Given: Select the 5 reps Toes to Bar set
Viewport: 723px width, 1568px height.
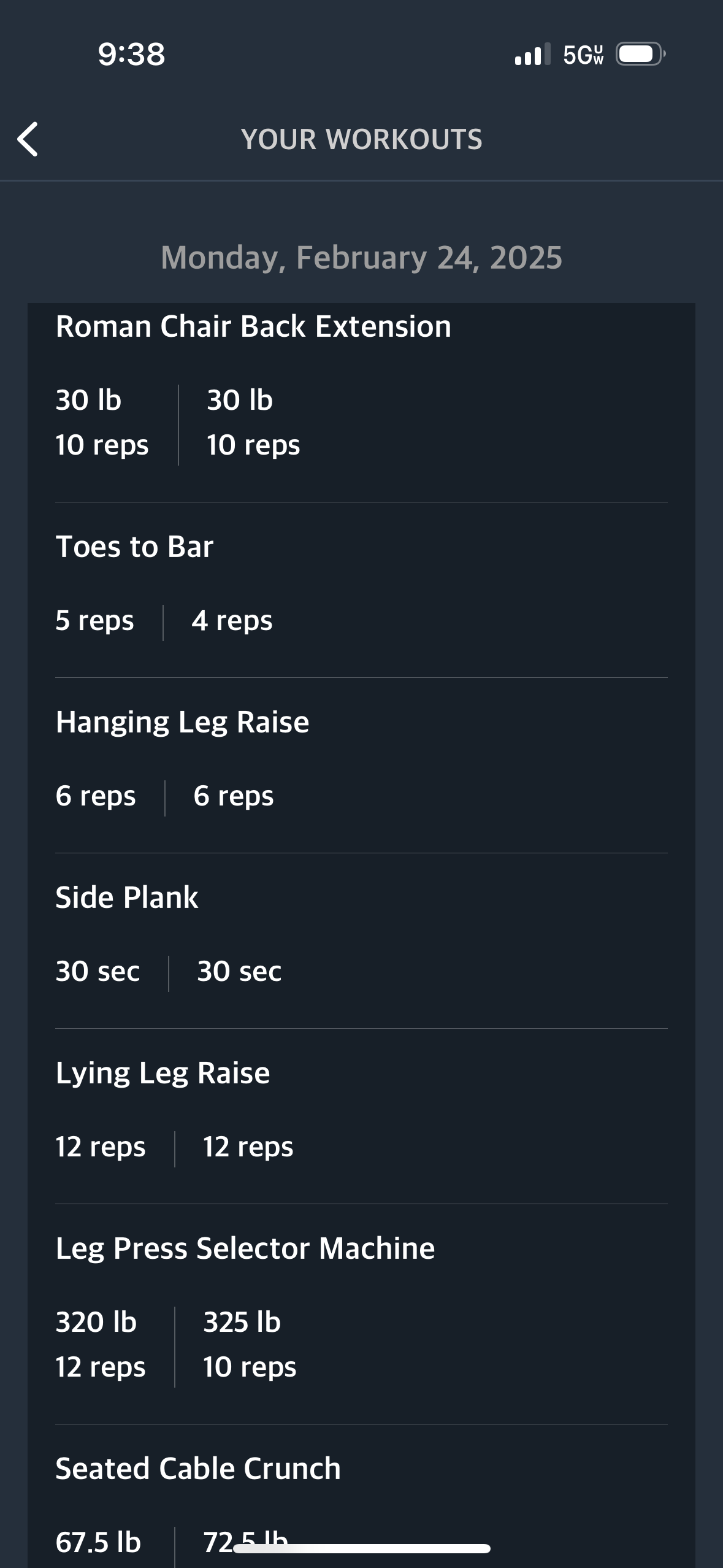Looking at the screenshot, I should [x=94, y=620].
